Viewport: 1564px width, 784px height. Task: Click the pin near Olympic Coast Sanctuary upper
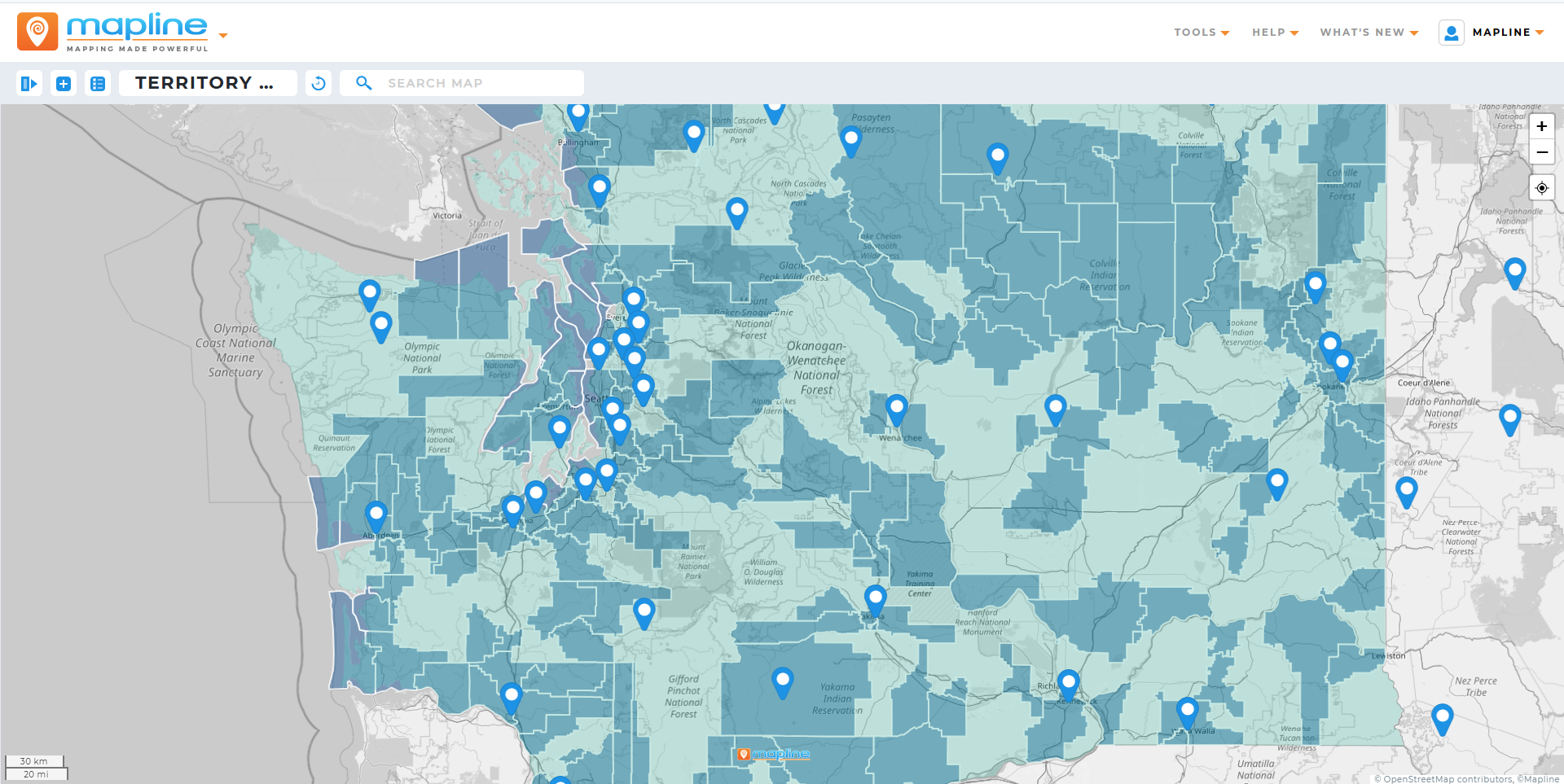click(370, 296)
